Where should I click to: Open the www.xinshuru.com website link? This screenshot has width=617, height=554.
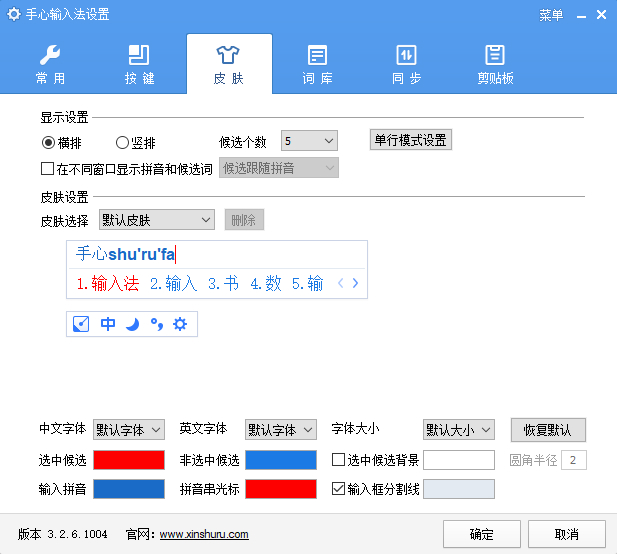pos(204,534)
